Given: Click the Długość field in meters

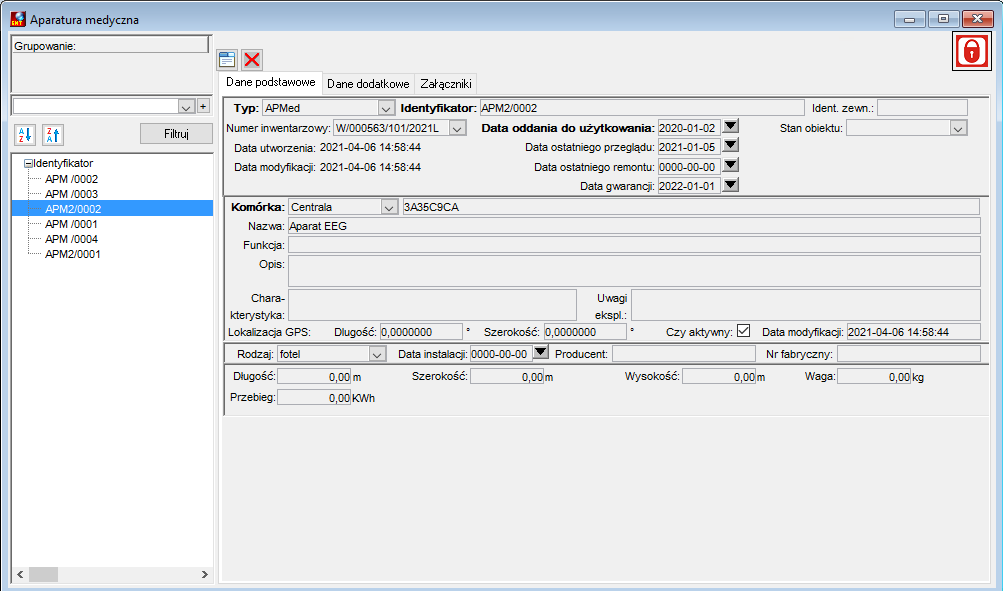Looking at the screenshot, I should (x=314, y=377).
